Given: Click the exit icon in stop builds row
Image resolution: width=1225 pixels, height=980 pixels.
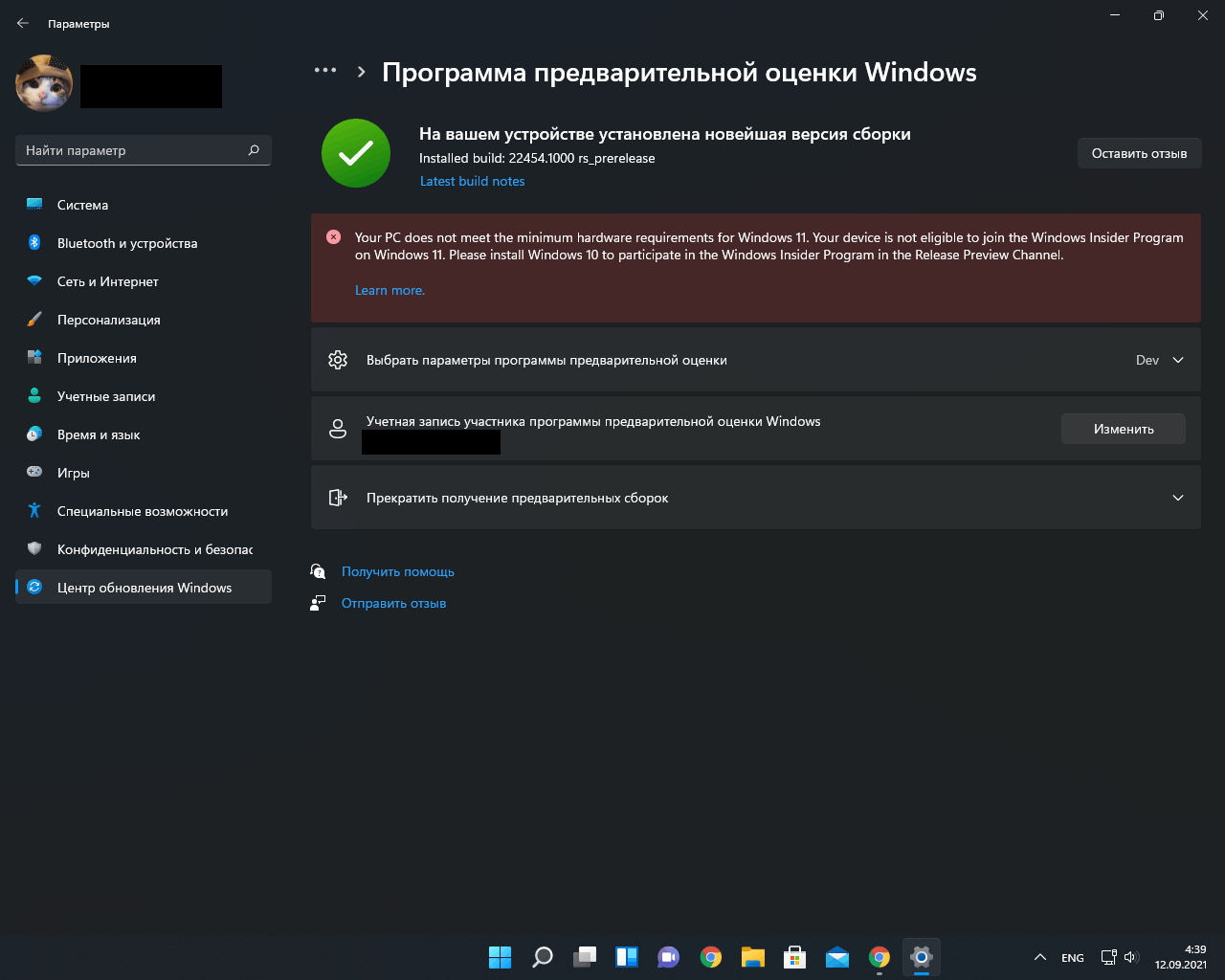Looking at the screenshot, I should 338,498.
